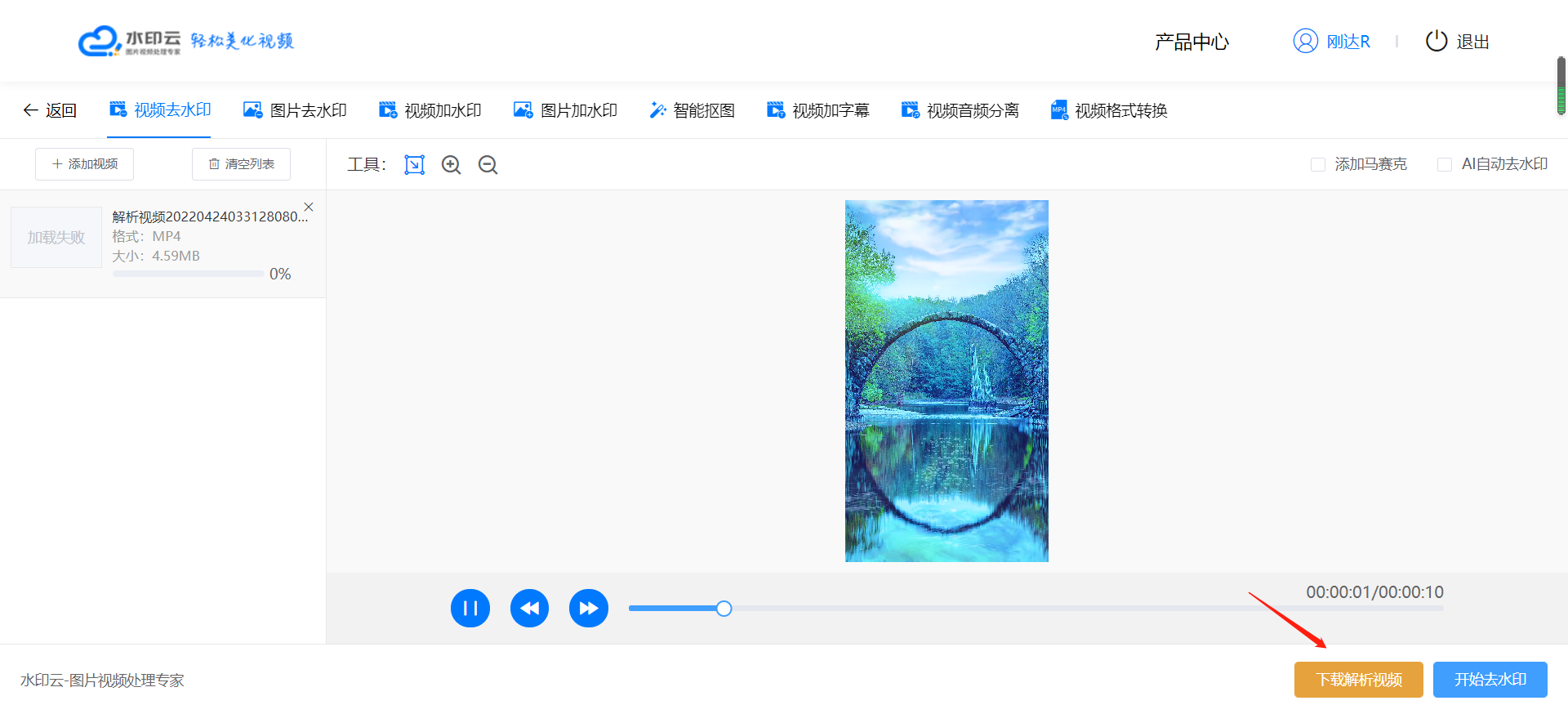Viewport: 1568px width, 714px height.
Task: Select the region selection box tool
Action: click(415, 165)
